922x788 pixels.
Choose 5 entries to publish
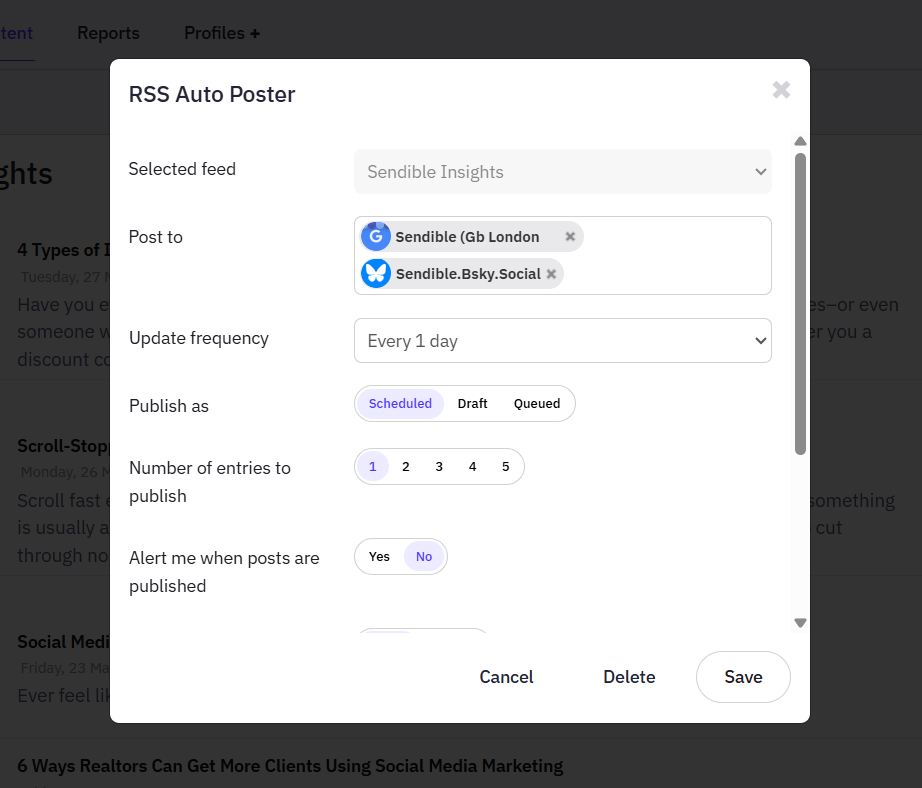pos(506,466)
